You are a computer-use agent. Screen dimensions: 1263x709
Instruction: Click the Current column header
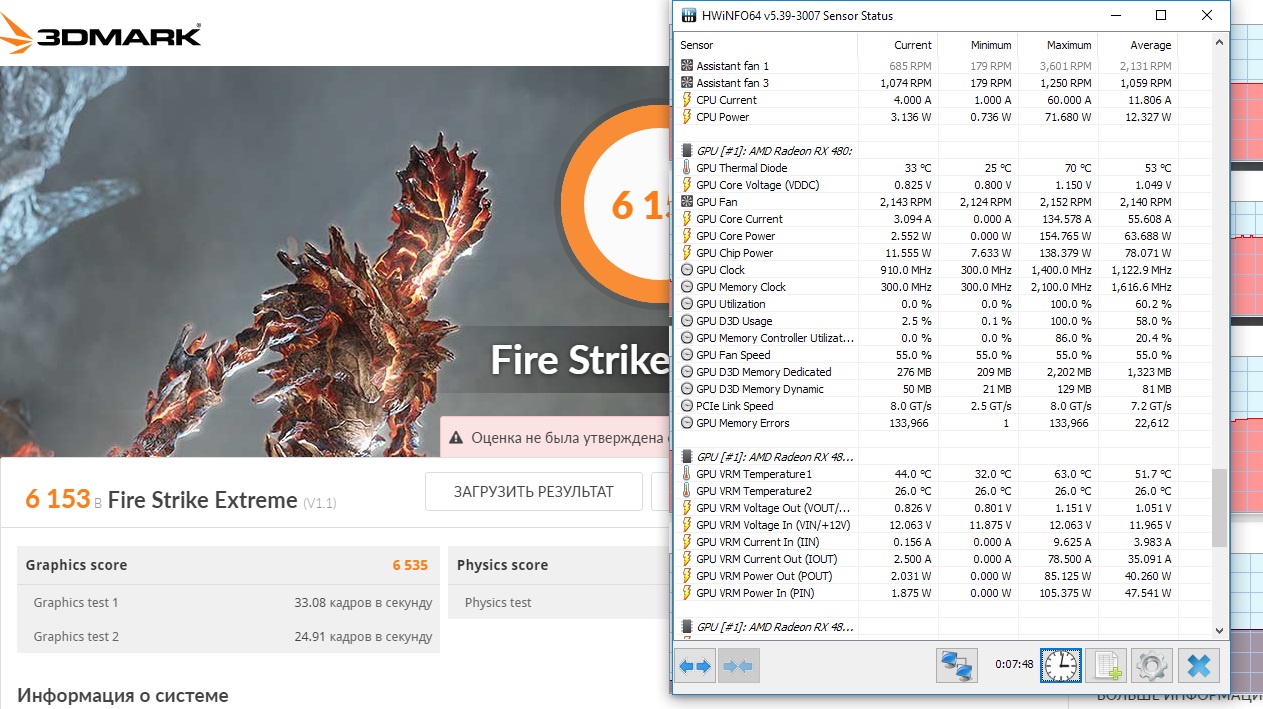pyautogui.click(x=897, y=45)
